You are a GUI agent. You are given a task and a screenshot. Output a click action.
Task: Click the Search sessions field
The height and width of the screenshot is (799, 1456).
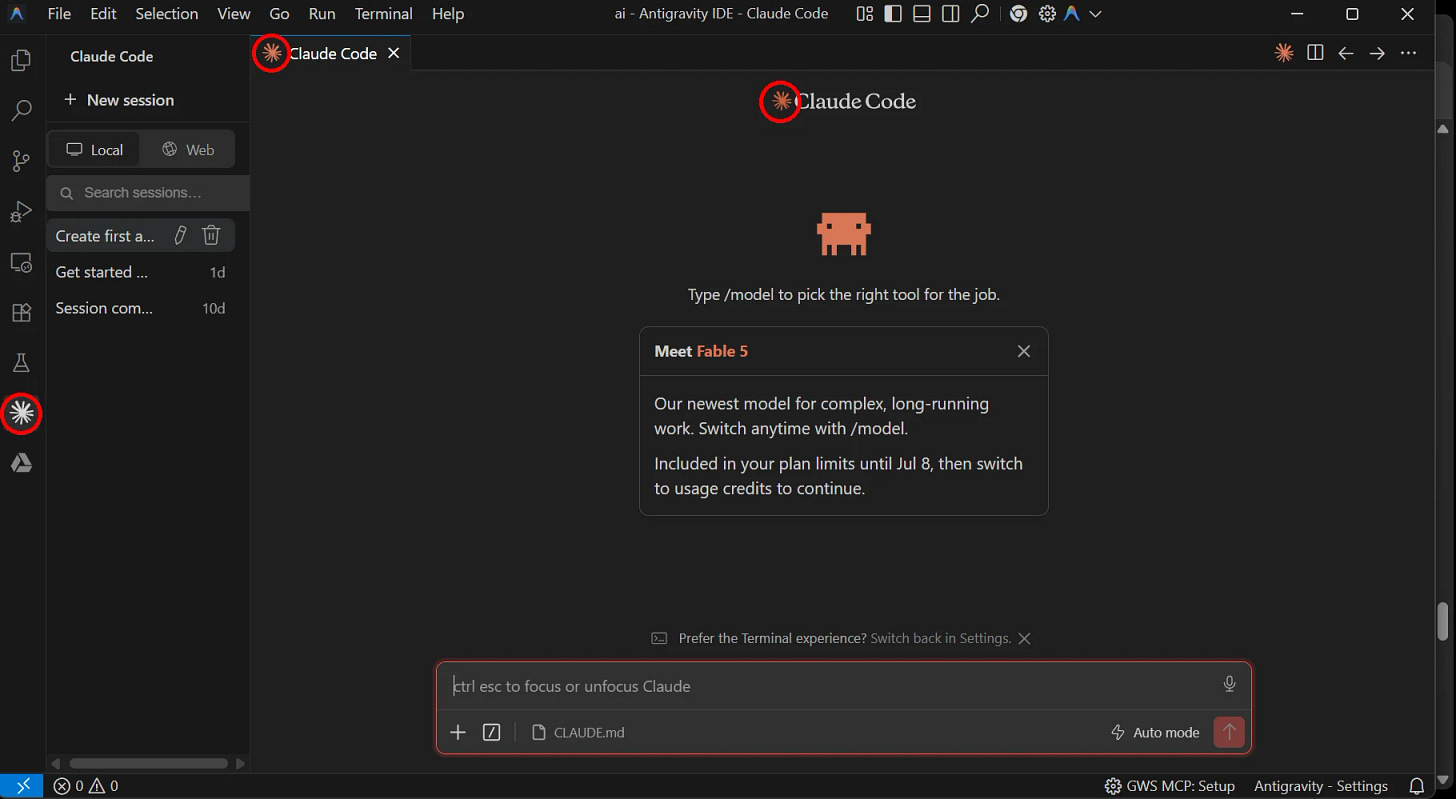(x=148, y=192)
